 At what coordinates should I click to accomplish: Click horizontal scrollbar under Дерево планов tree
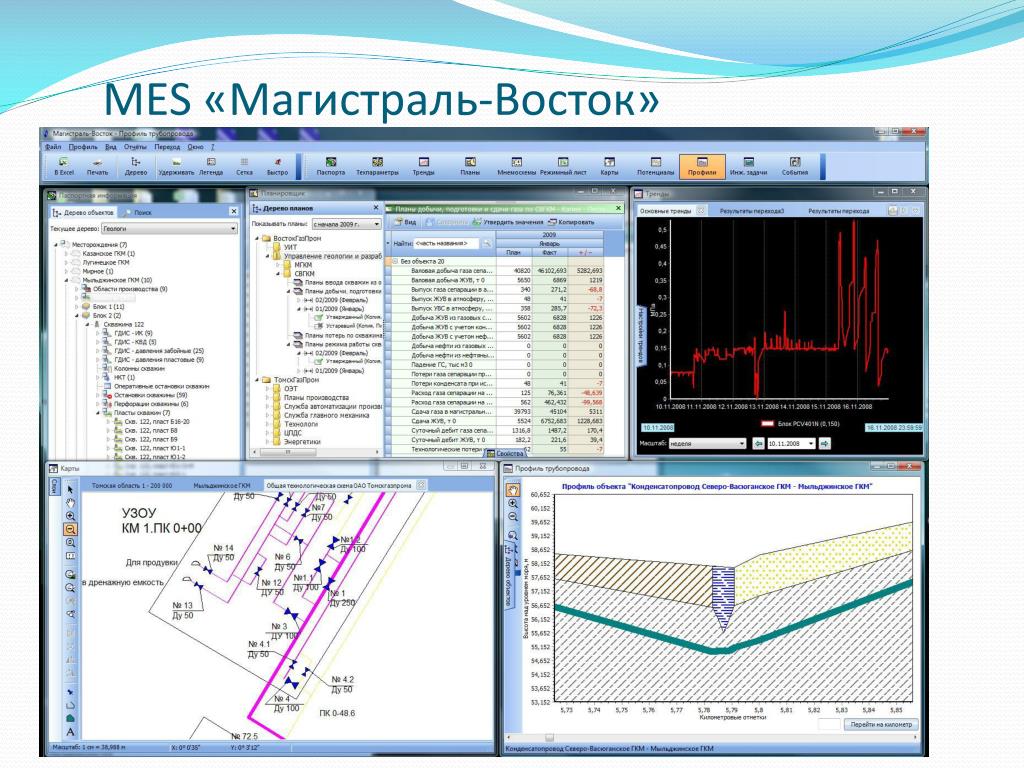coord(317,452)
